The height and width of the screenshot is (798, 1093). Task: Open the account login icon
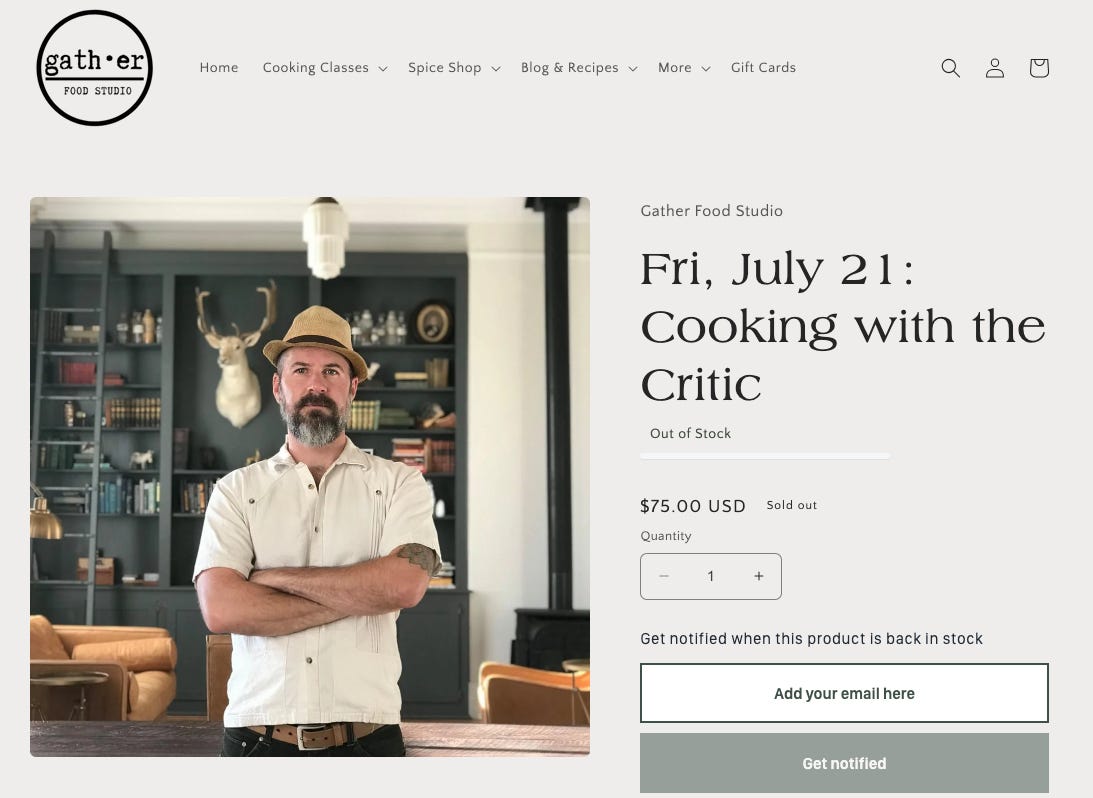tap(995, 68)
